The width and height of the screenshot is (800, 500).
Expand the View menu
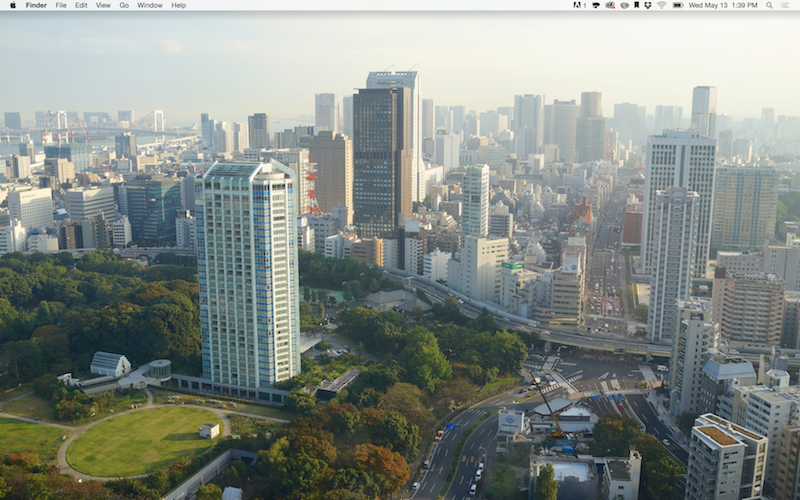tap(103, 5)
